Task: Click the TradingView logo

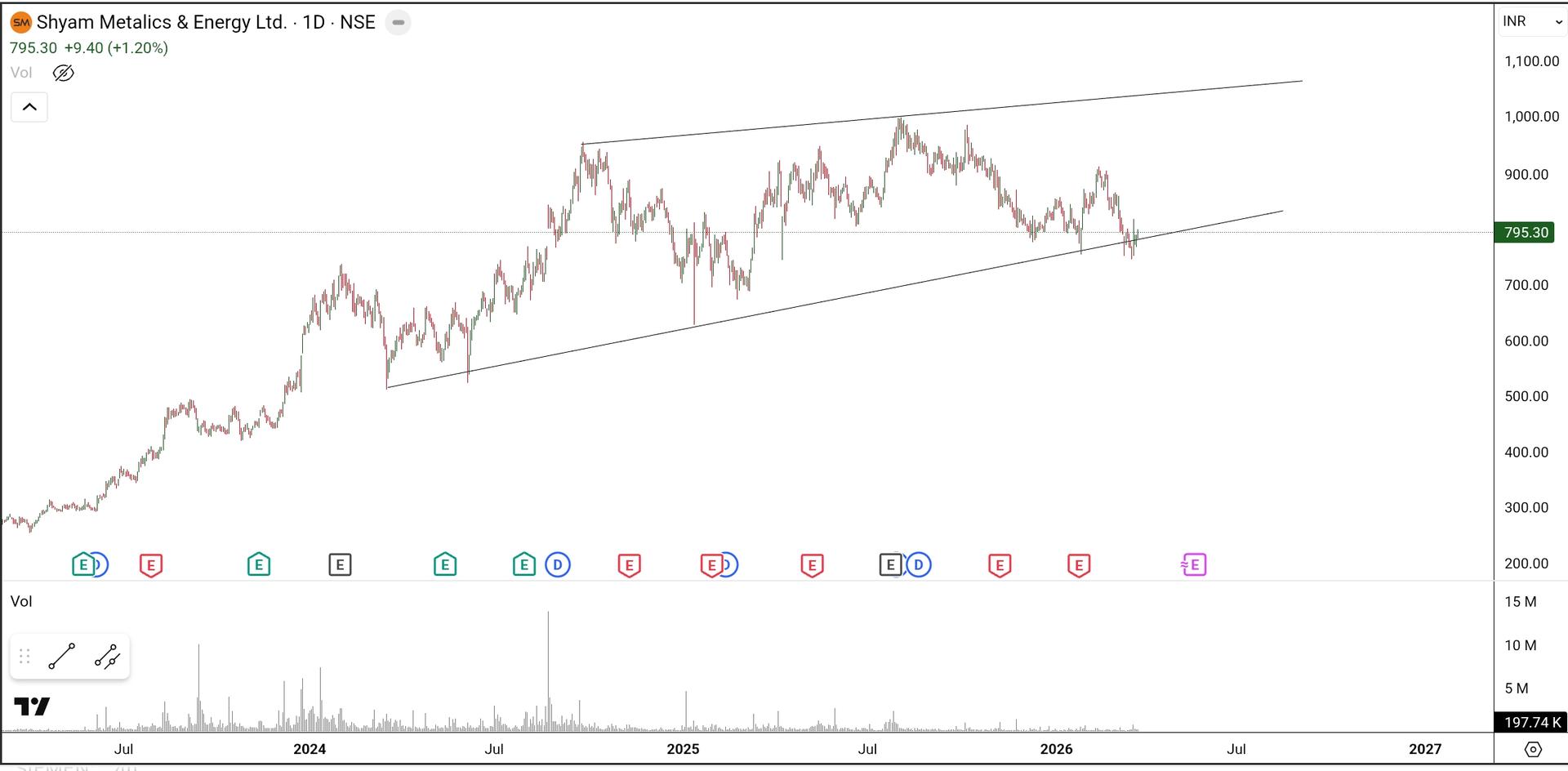Action: (32, 706)
